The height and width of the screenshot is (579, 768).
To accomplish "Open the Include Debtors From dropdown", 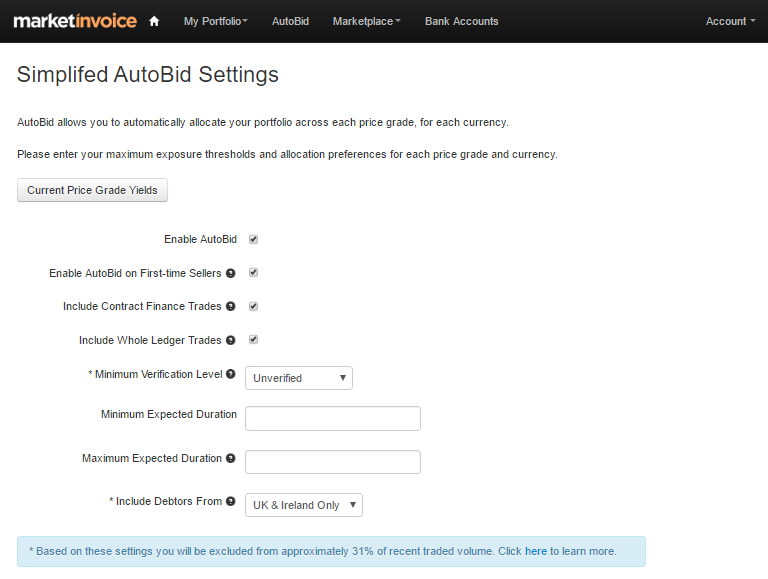I will (303, 505).
